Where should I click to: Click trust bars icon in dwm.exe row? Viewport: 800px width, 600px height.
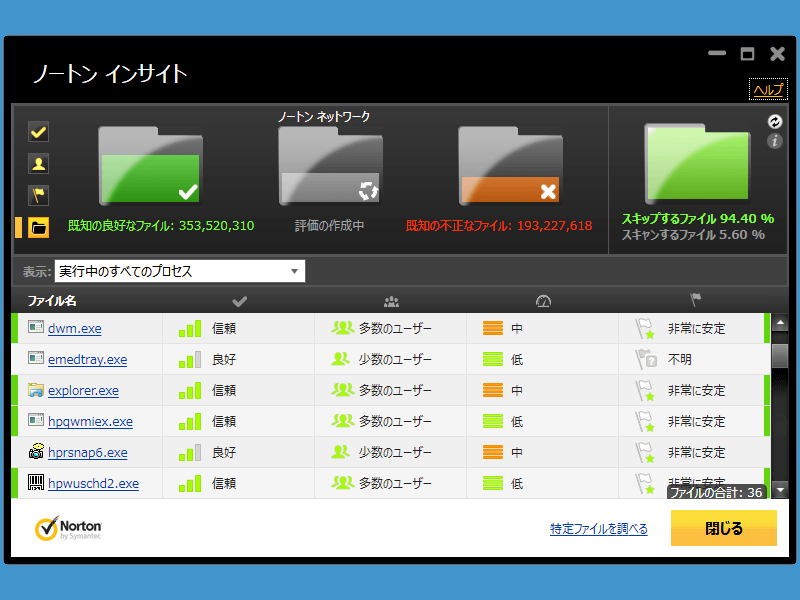click(190, 329)
